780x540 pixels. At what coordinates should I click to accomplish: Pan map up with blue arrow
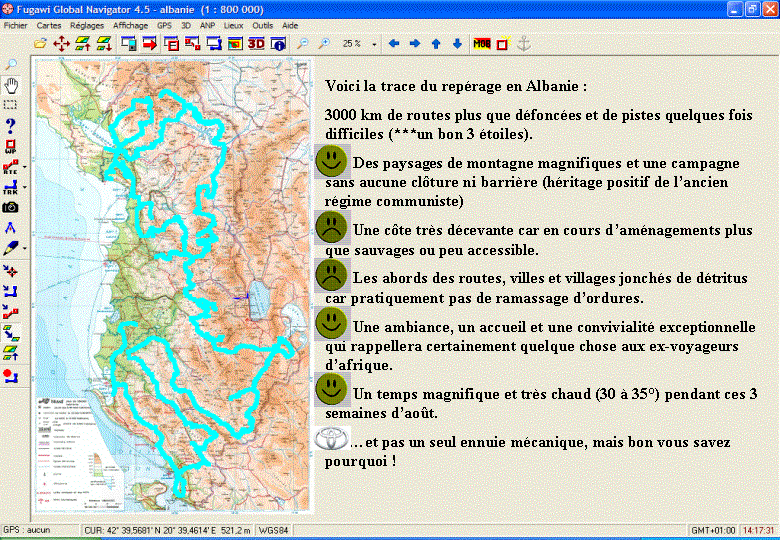436,44
